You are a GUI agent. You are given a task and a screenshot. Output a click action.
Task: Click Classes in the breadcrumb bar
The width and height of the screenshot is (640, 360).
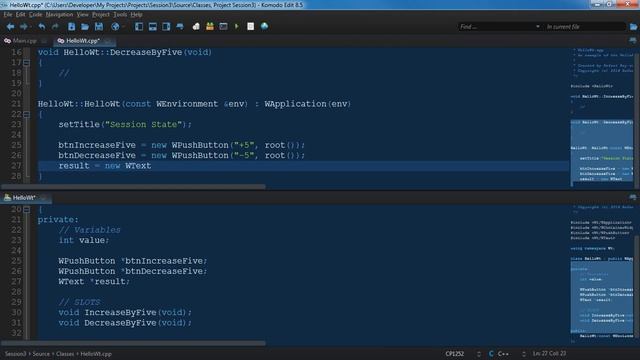point(65,354)
